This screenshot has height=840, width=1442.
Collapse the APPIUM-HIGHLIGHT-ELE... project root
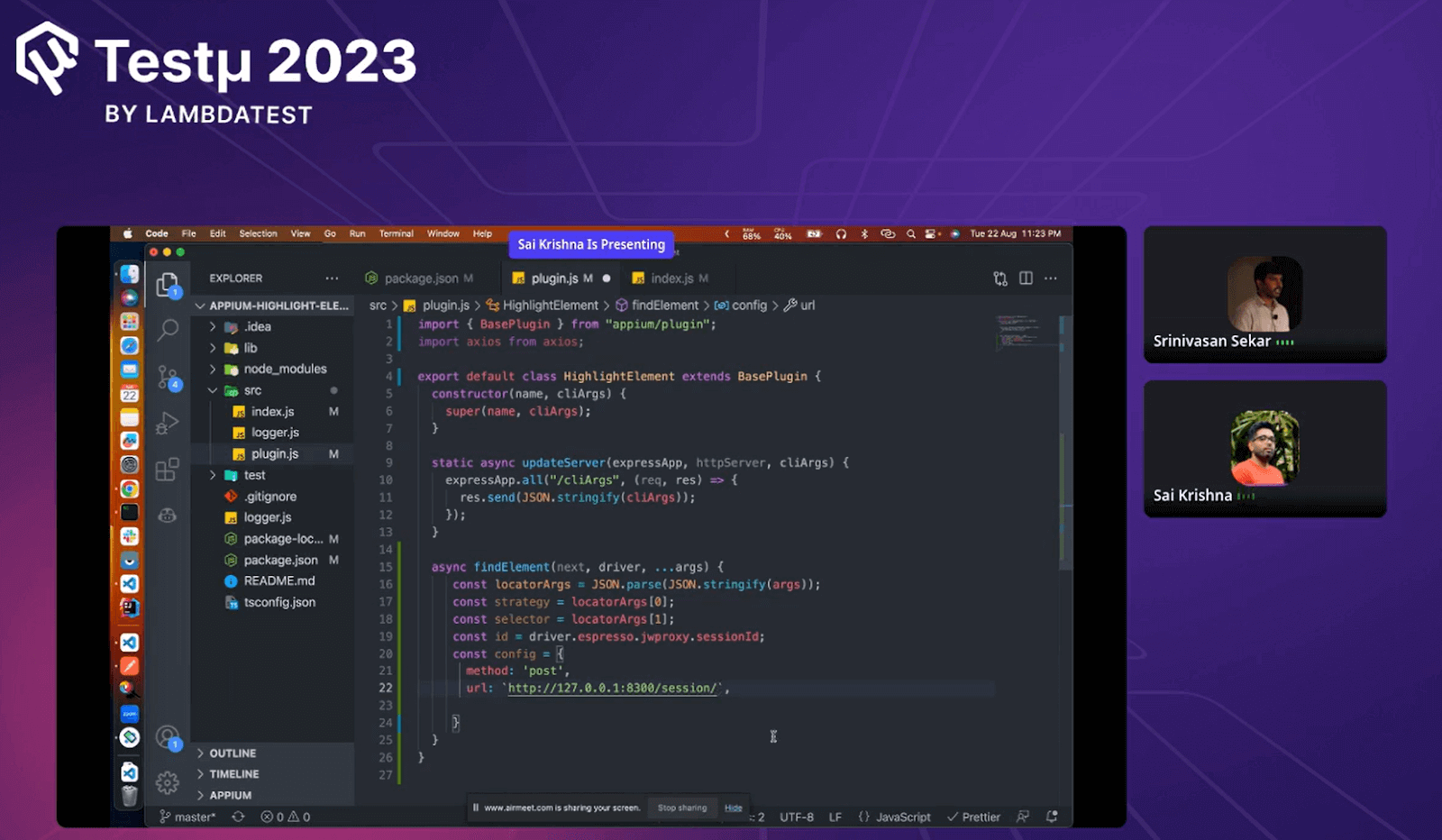point(273,306)
